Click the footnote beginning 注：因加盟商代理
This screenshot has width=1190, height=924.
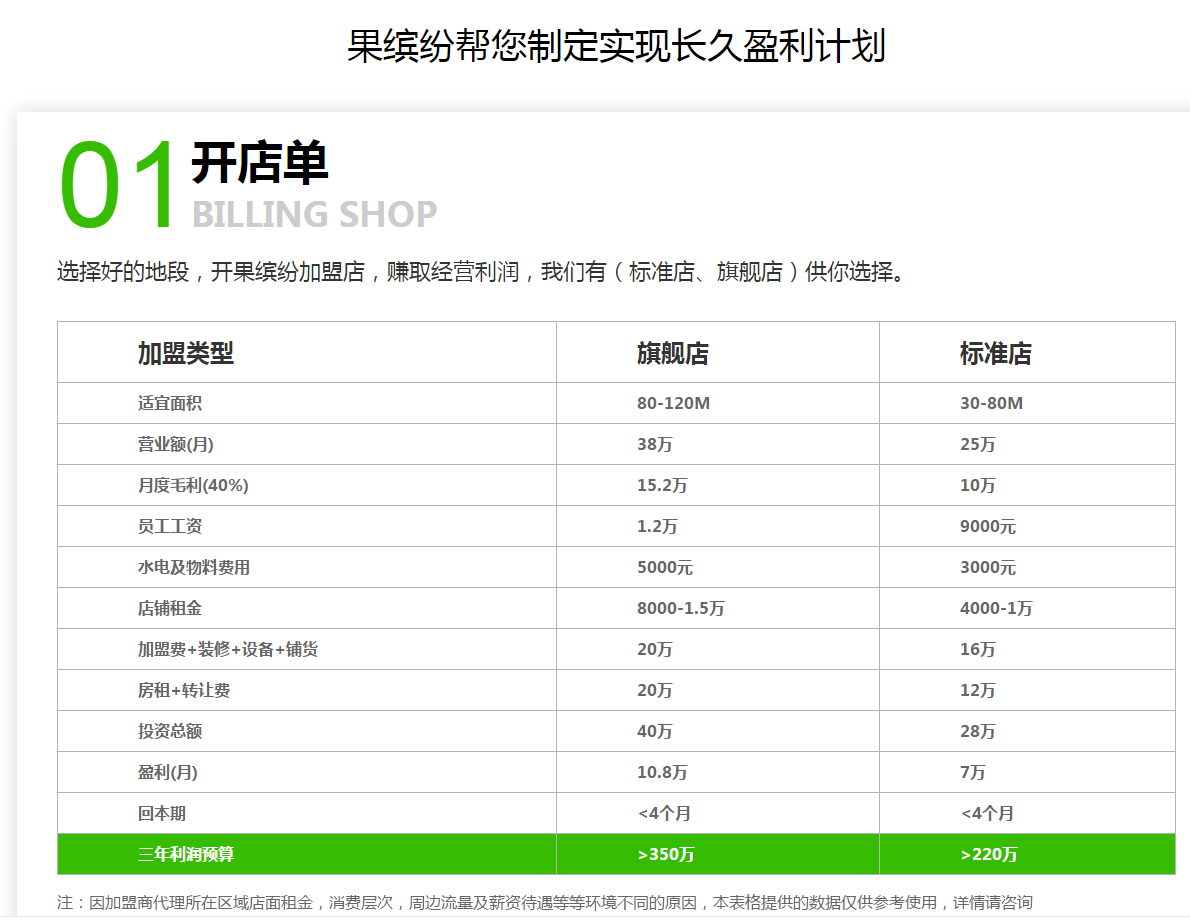545,903
